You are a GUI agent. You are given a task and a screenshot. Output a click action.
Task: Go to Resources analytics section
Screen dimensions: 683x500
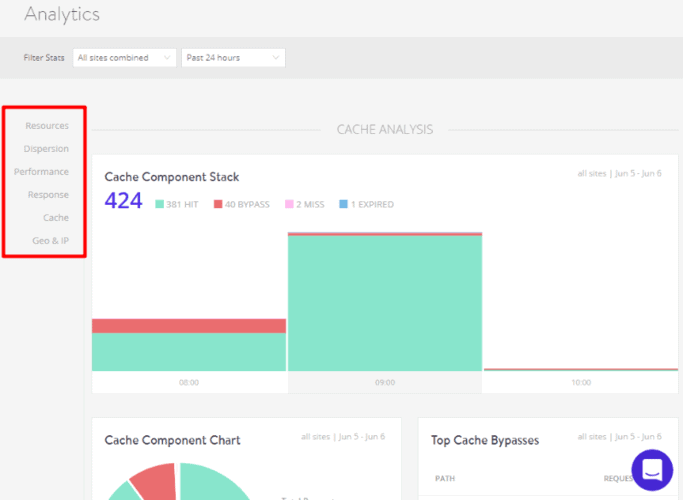pos(47,126)
